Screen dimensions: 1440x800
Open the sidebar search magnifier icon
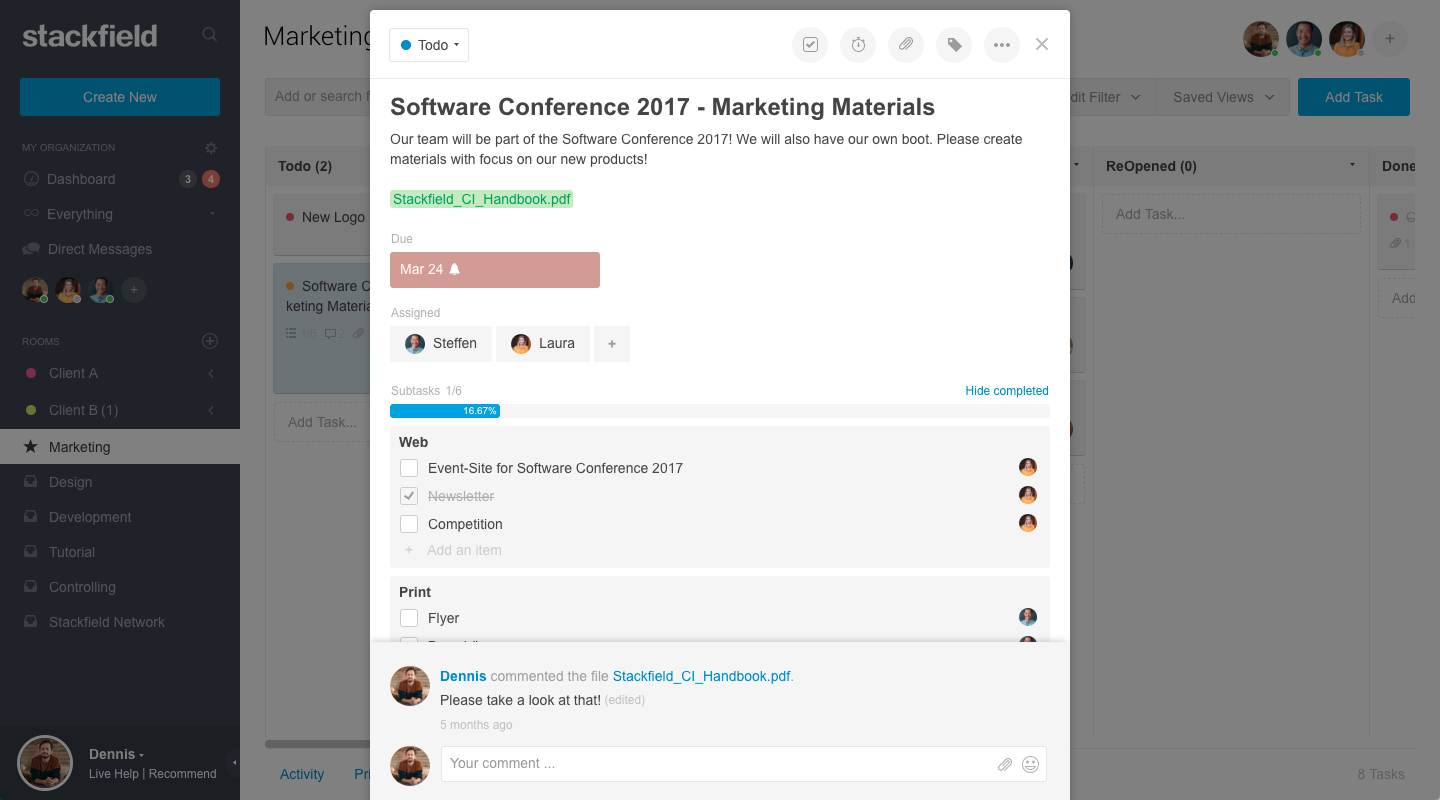coord(210,35)
